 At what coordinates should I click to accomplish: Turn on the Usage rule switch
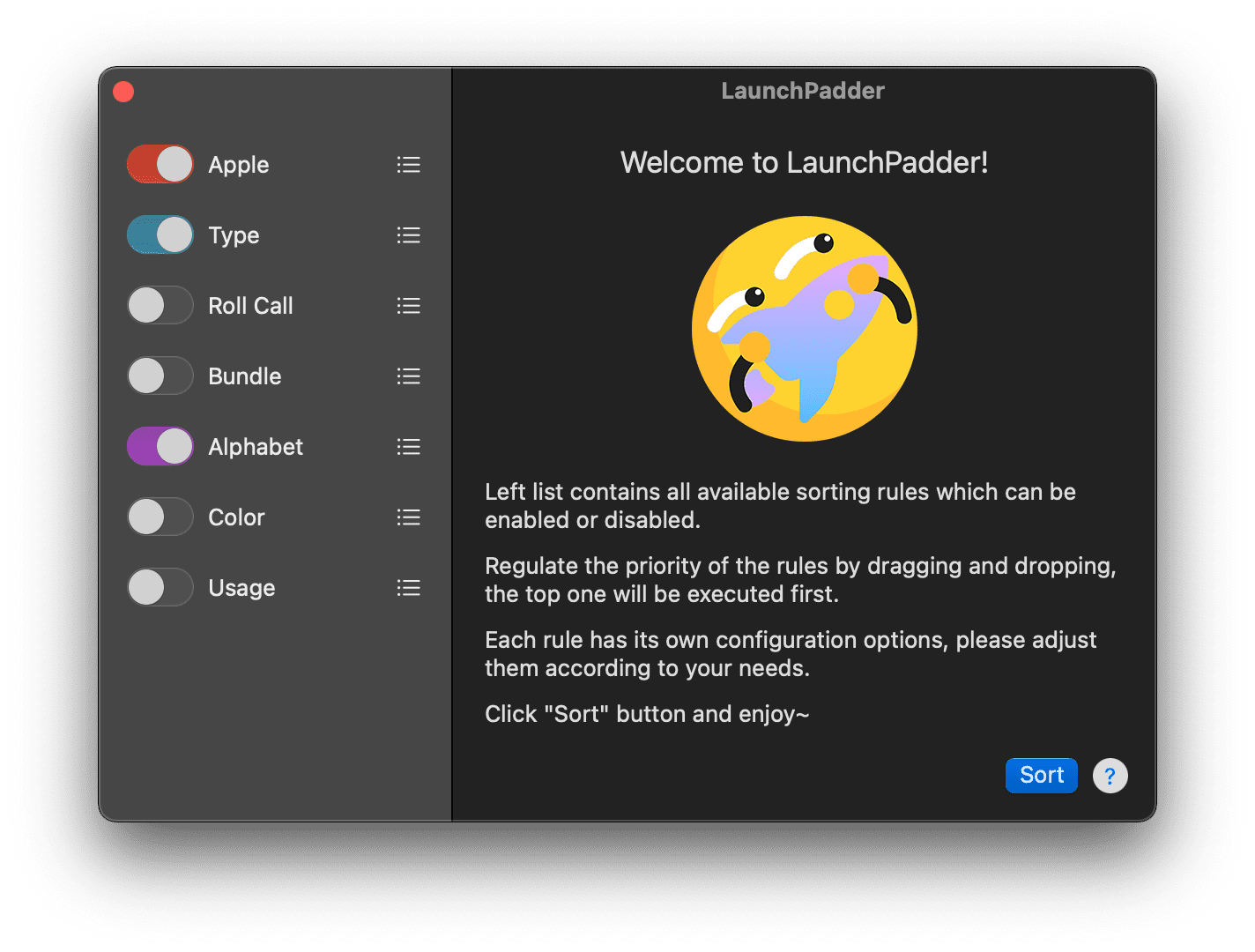tap(160, 587)
